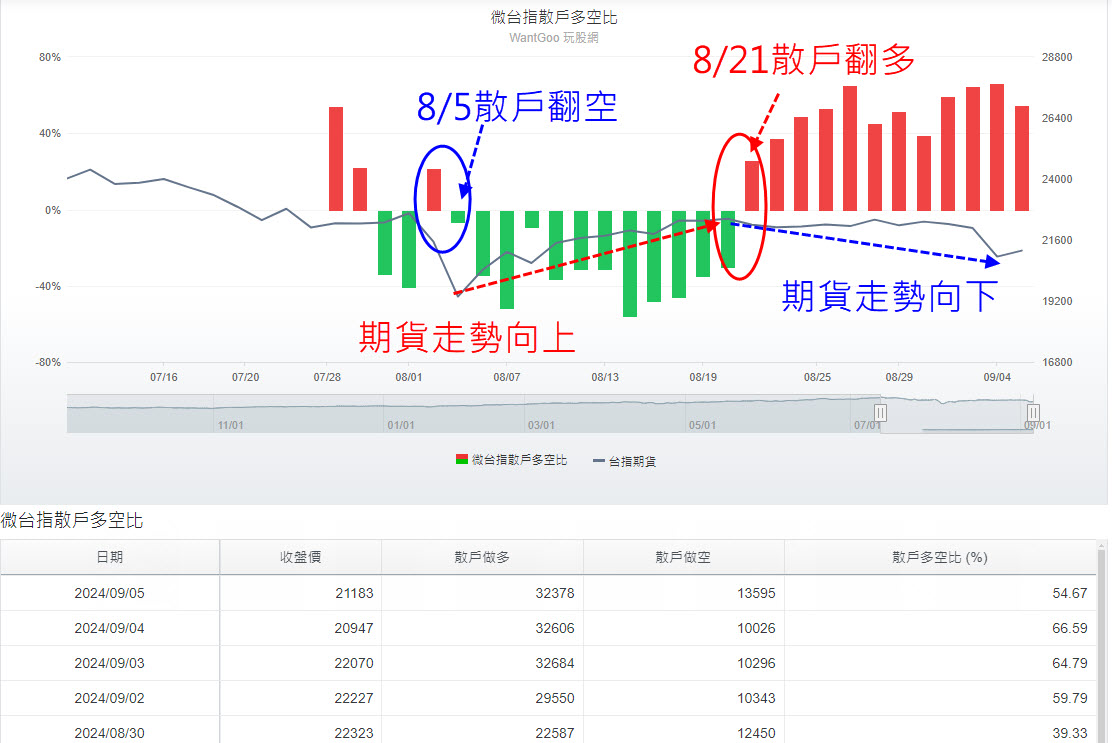Sort the table by the 收盤價 column header
The height and width of the screenshot is (743, 1112).
[300, 557]
